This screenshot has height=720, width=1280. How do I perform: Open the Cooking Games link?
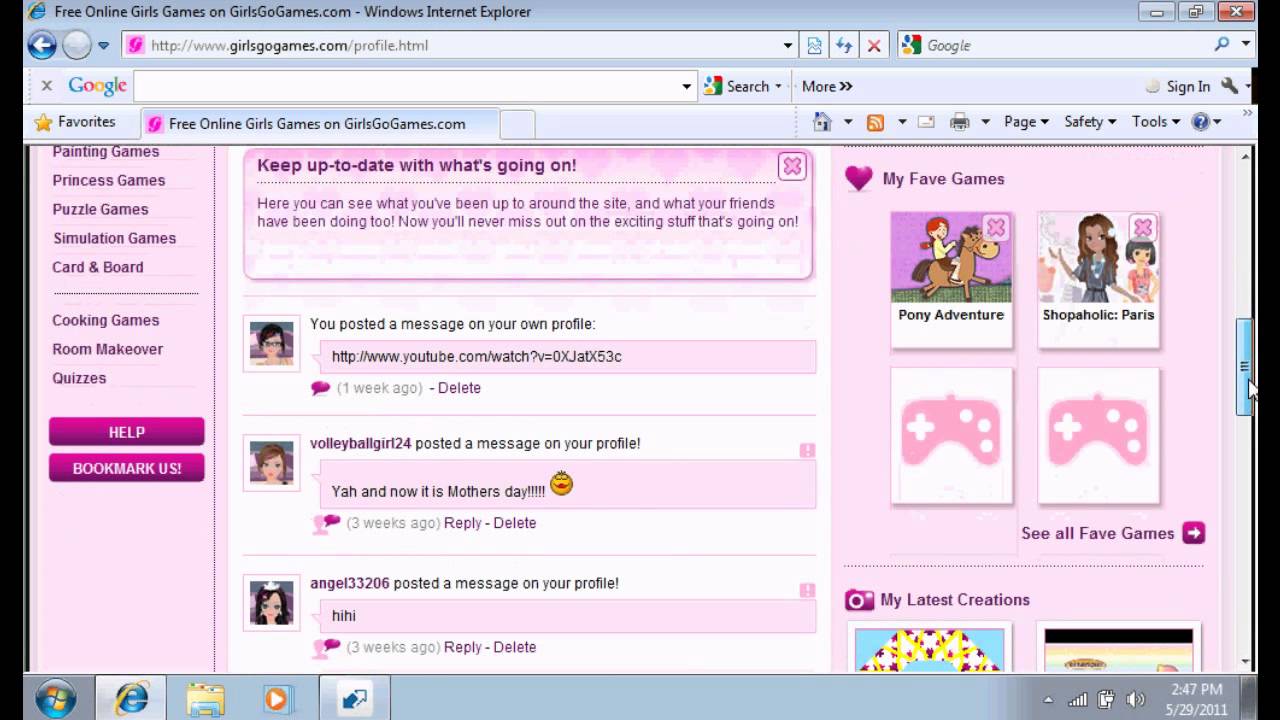[x=106, y=320]
